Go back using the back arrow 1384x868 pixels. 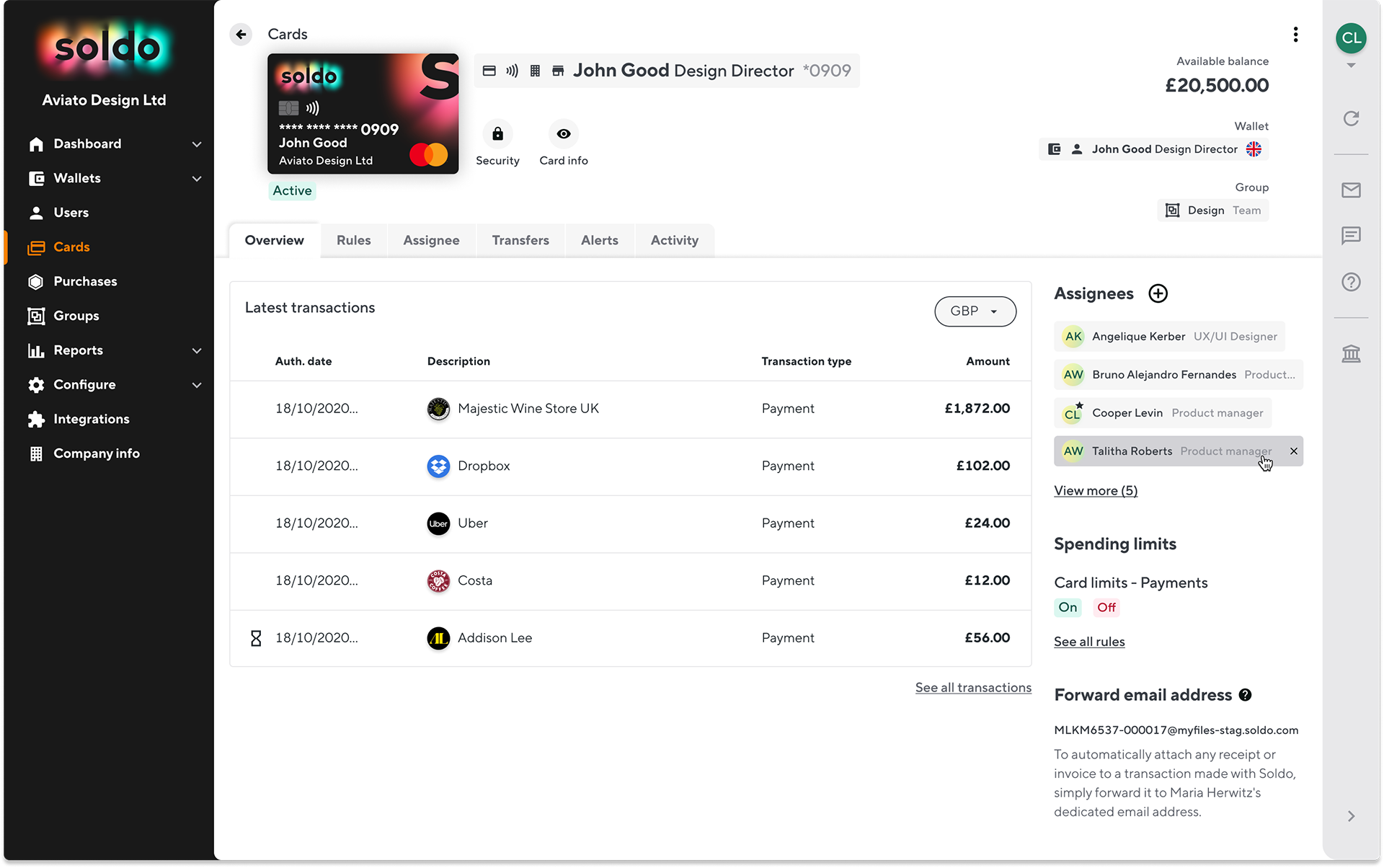click(240, 34)
